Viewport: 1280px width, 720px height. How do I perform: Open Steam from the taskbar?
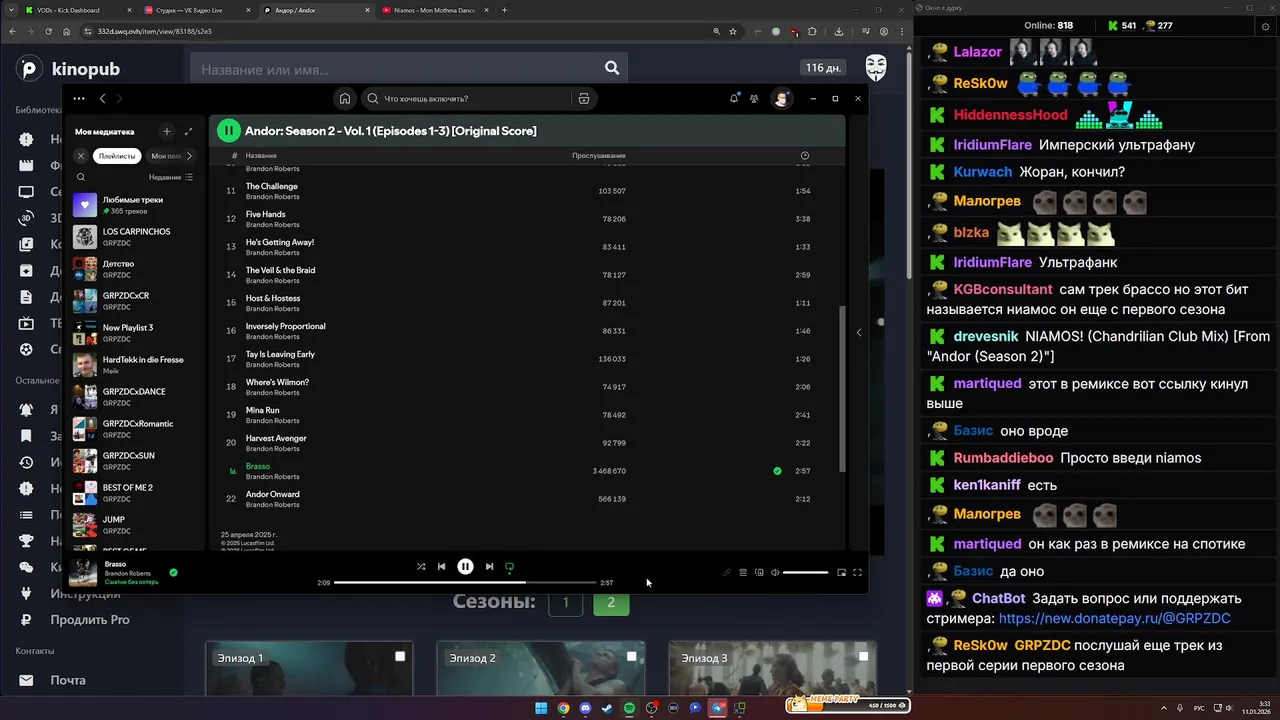[x=607, y=708]
